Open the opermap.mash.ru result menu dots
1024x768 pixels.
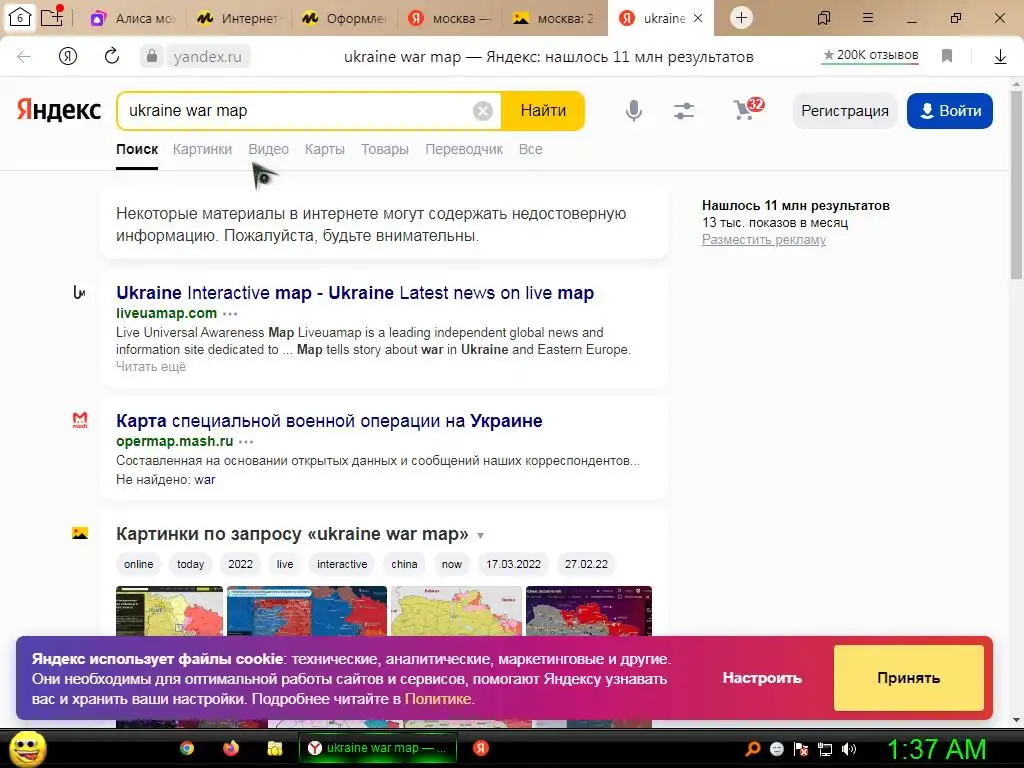(246, 441)
